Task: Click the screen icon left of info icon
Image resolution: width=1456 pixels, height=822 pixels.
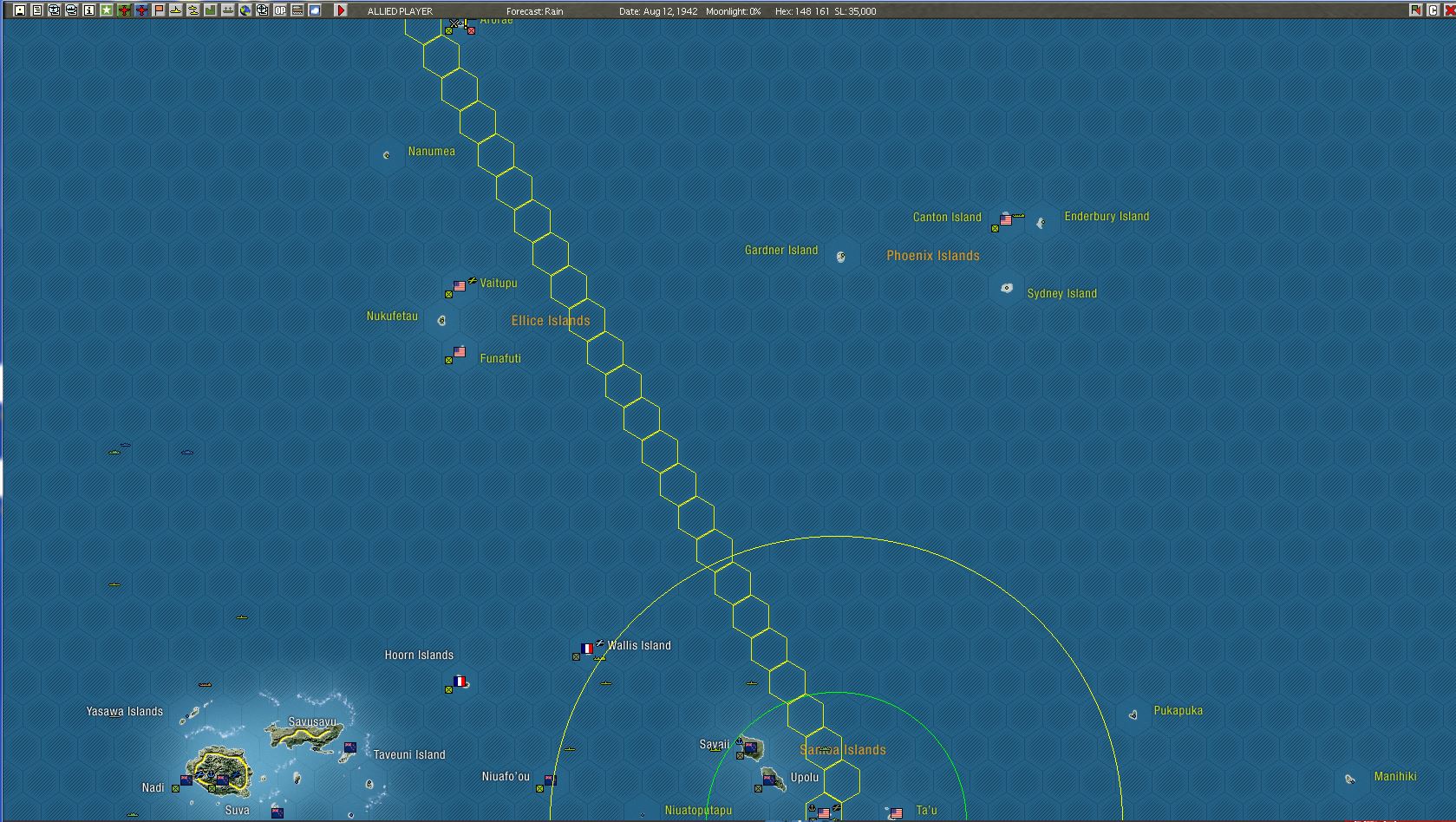Action: click(x=71, y=10)
